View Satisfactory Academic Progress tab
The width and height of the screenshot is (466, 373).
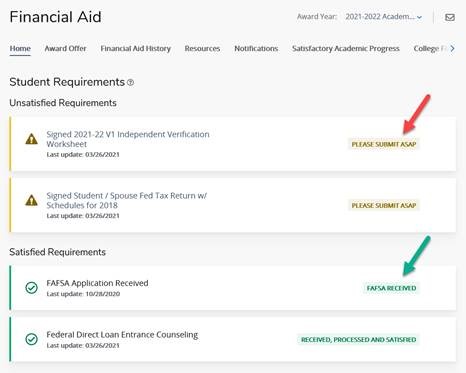point(346,49)
